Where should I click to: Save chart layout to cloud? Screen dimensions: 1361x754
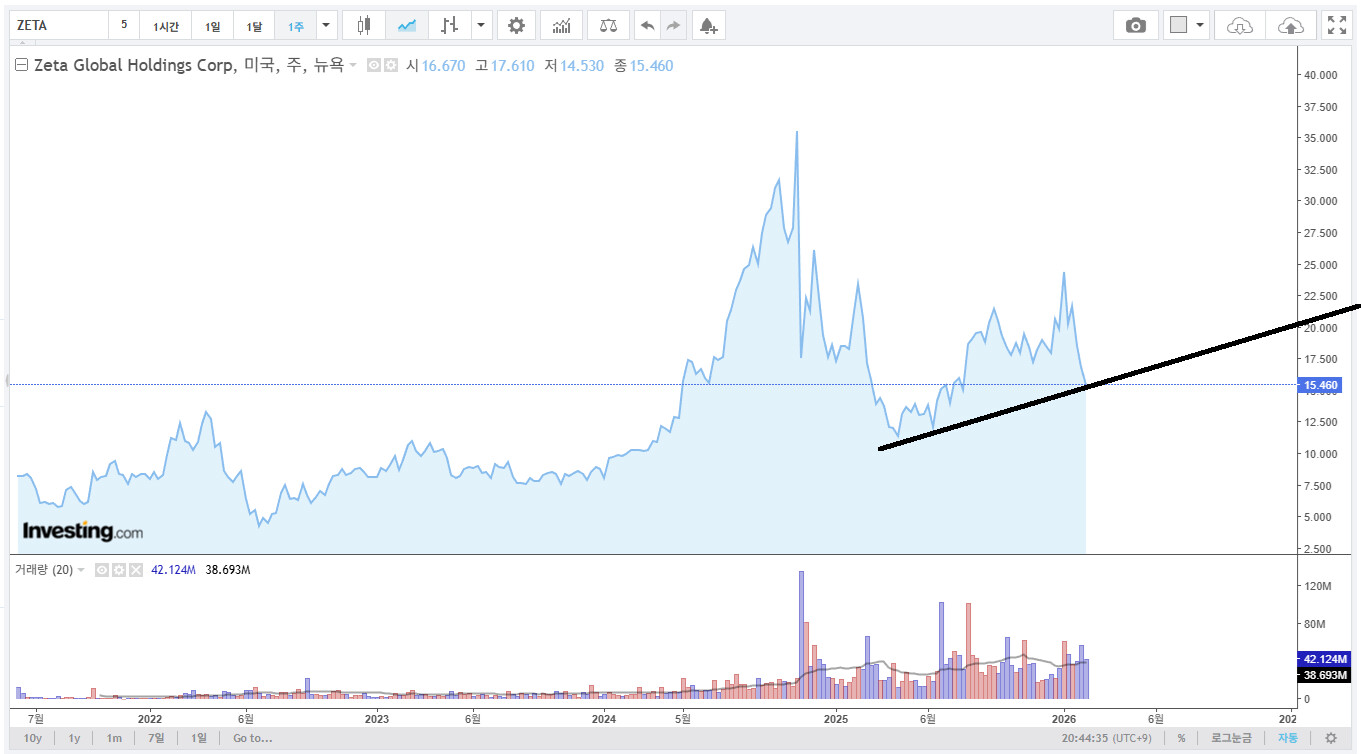coord(1291,26)
